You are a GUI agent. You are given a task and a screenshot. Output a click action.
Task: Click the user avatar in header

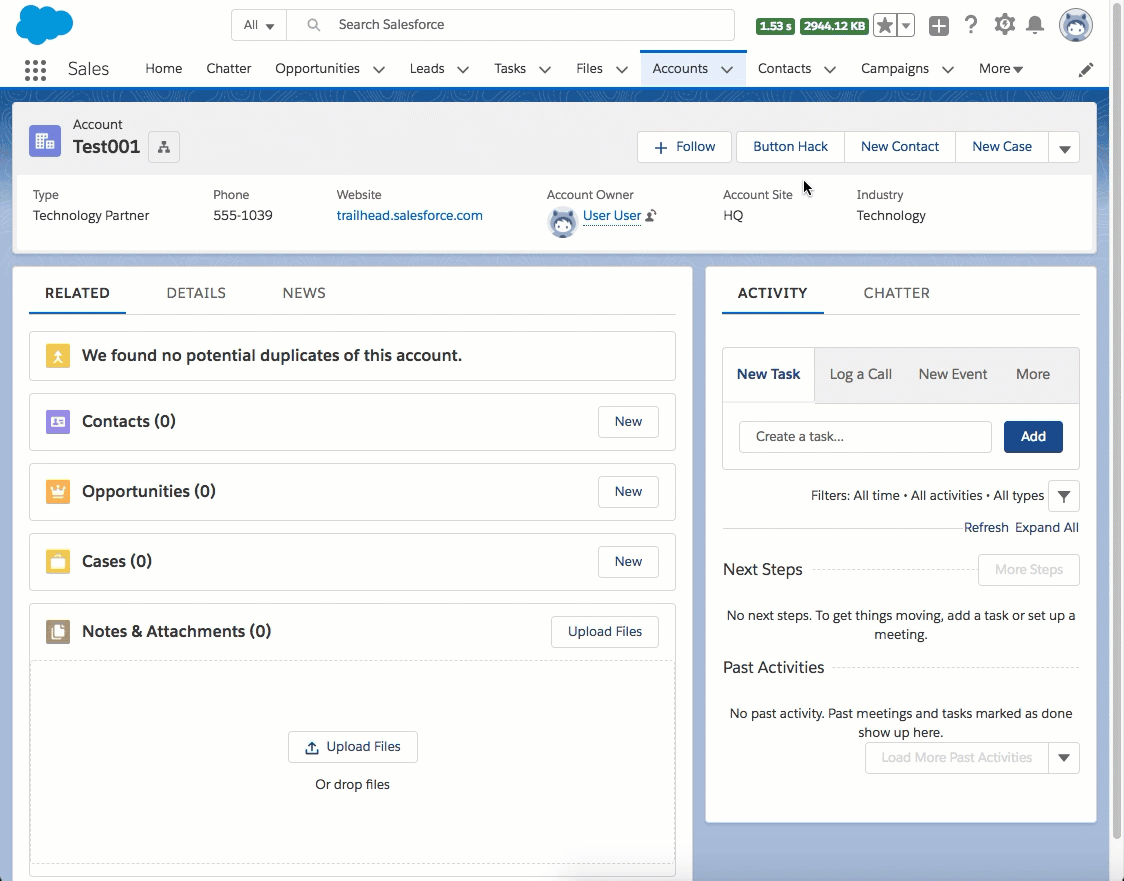[1075, 26]
